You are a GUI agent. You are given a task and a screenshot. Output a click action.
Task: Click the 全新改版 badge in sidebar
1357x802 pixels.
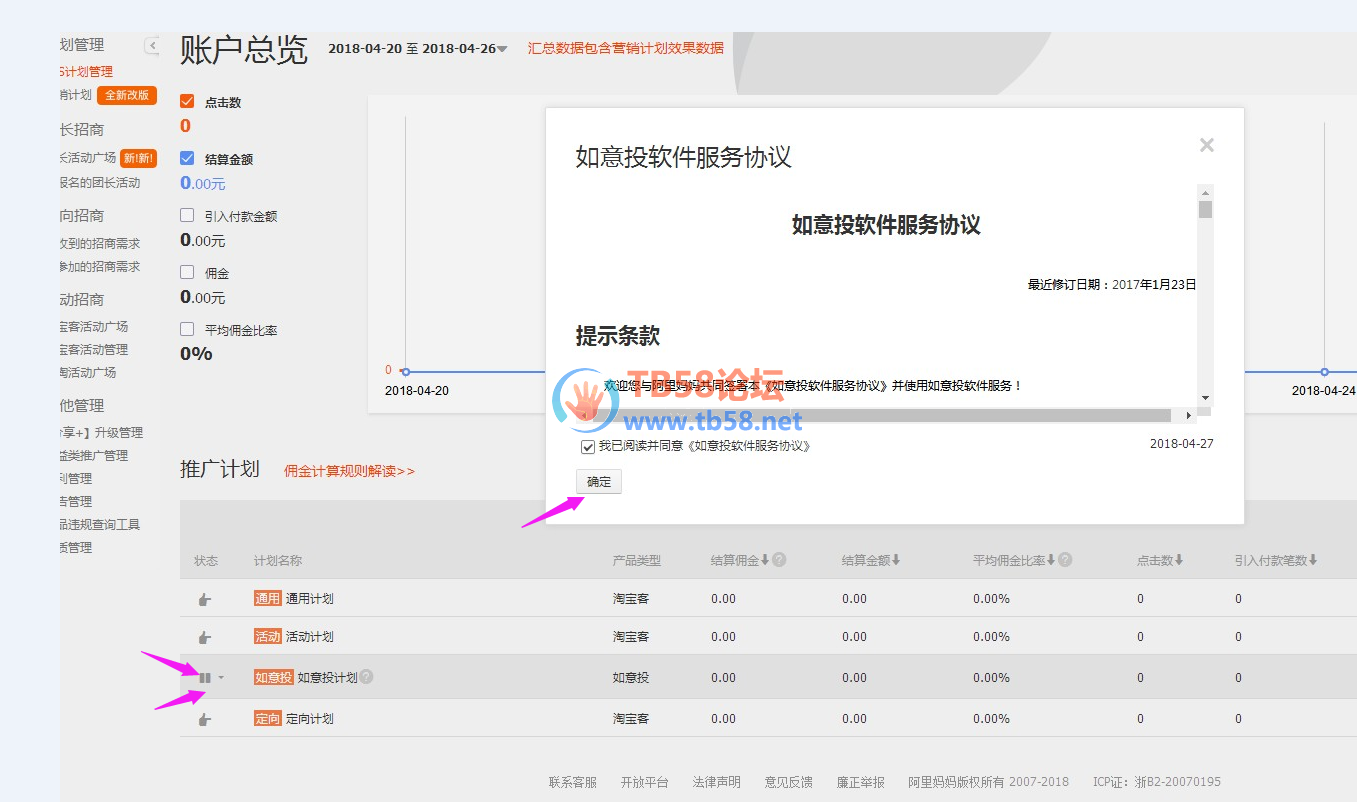tap(127, 95)
